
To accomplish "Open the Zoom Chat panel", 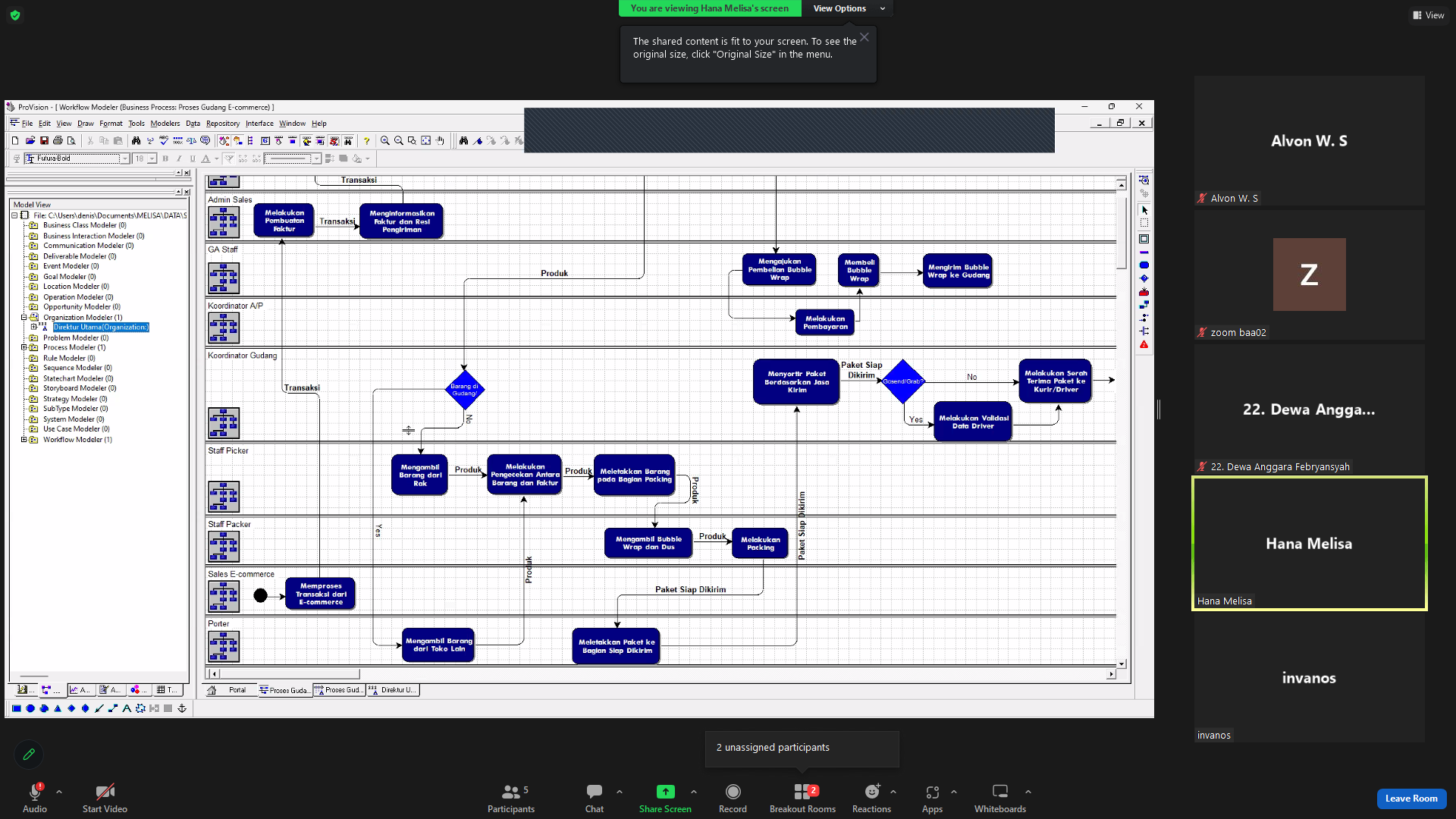I will [595, 799].
